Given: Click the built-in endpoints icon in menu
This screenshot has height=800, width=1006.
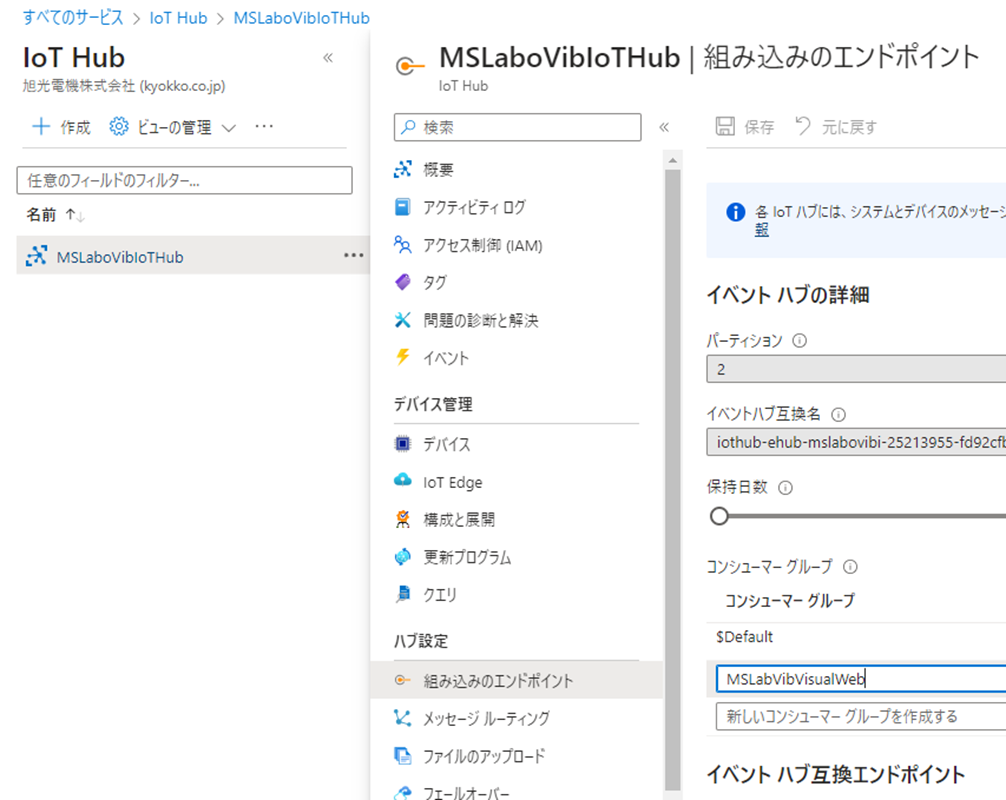Looking at the screenshot, I should (402, 680).
